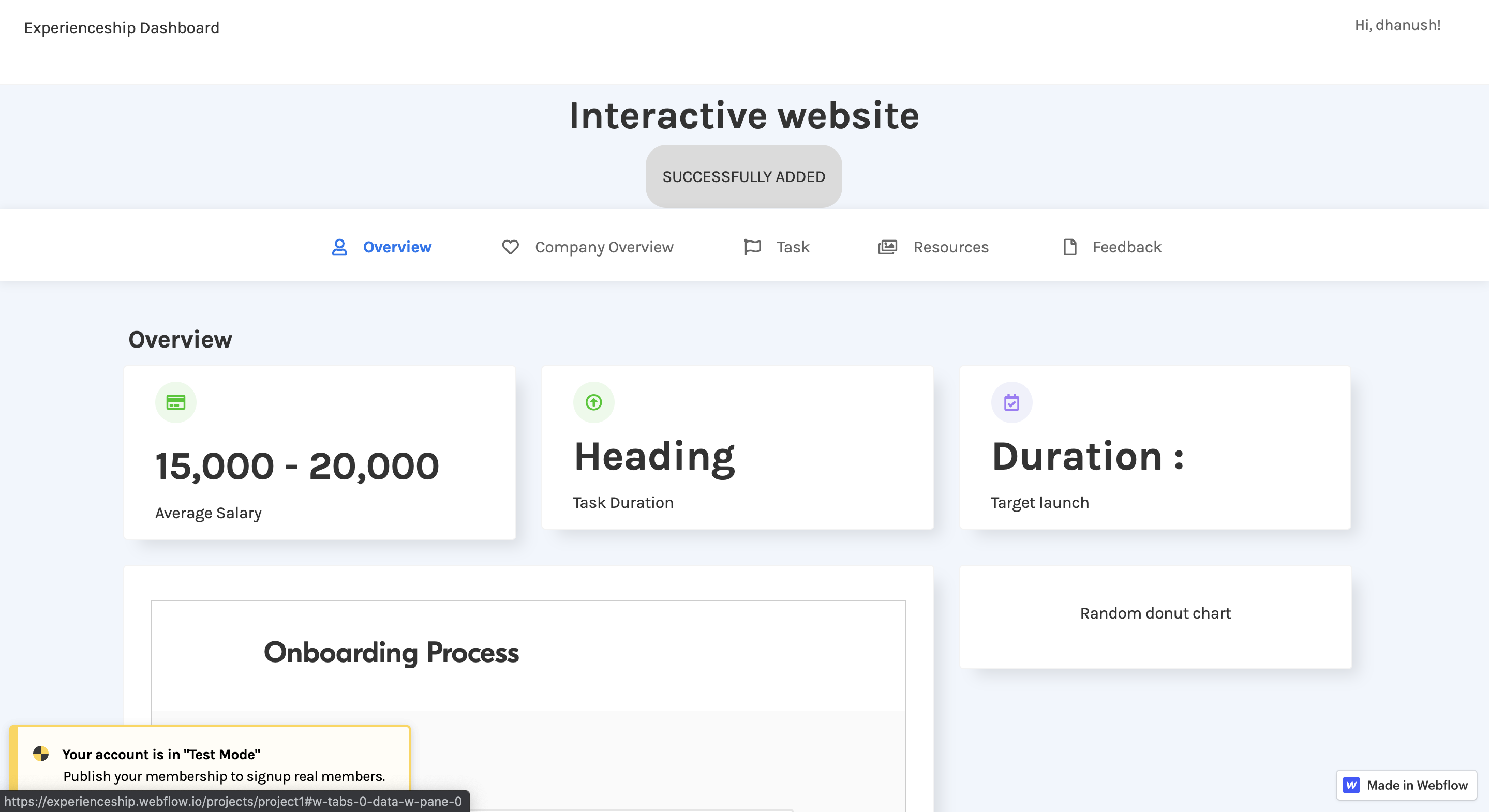This screenshot has width=1489, height=812.
Task: Open the Resources tab
Action: tap(950, 247)
